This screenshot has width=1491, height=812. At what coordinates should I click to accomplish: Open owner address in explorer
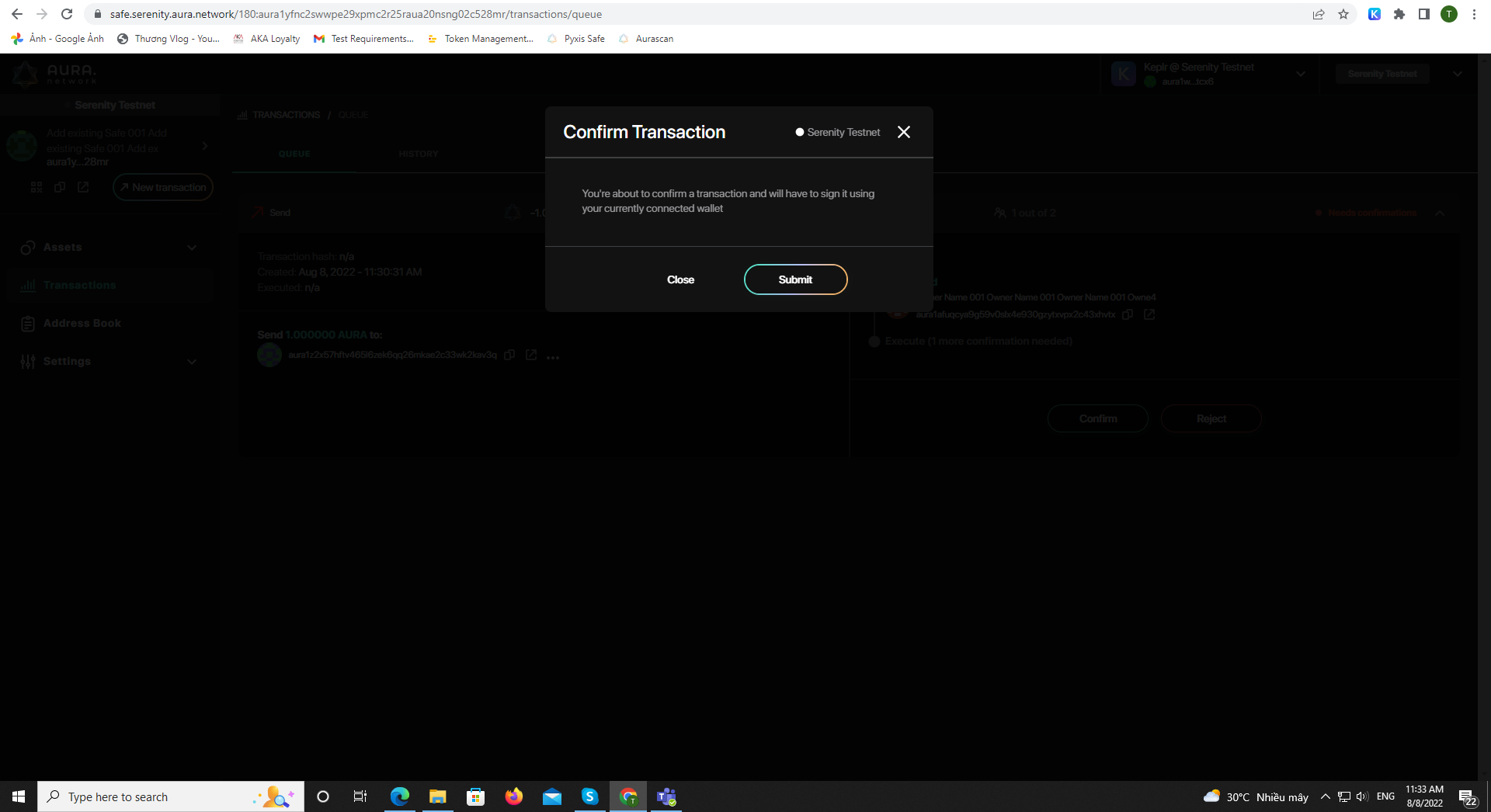click(x=1149, y=315)
